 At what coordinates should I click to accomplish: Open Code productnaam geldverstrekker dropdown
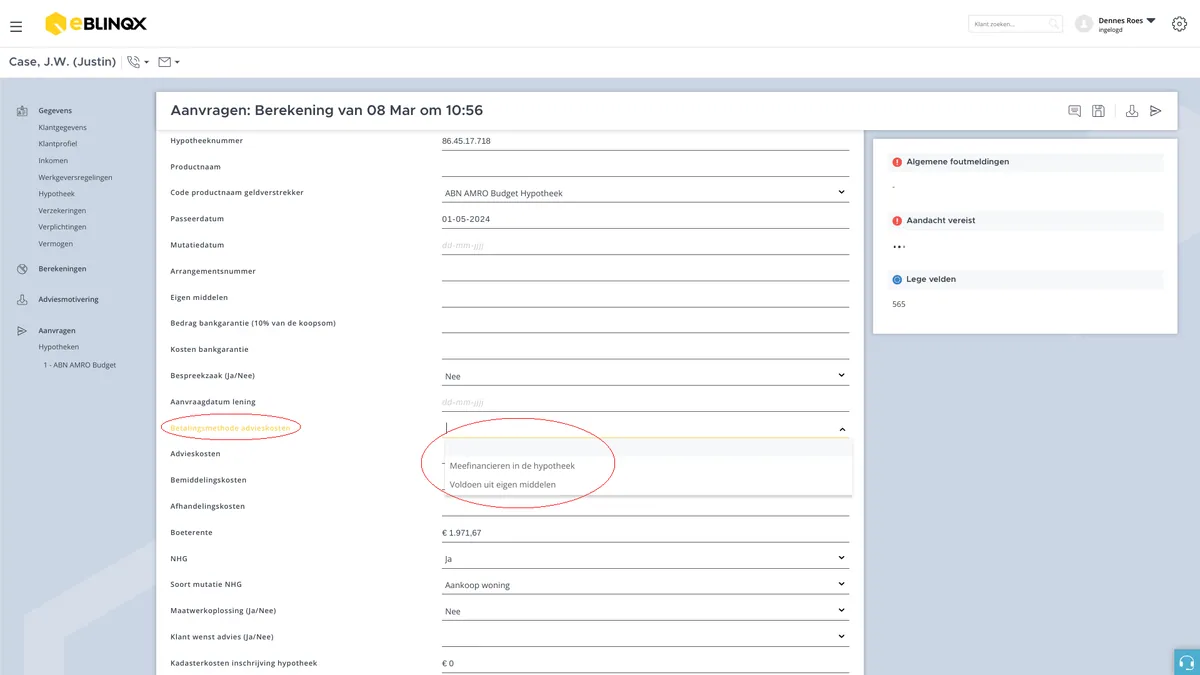point(645,192)
